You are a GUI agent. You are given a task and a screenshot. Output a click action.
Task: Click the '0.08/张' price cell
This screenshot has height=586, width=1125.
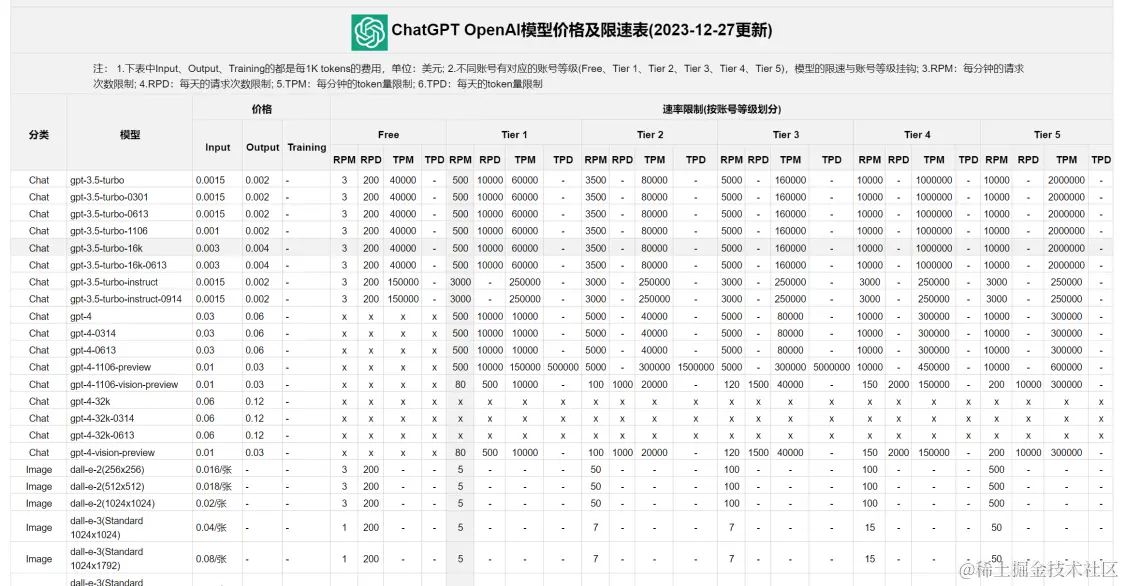coord(211,559)
